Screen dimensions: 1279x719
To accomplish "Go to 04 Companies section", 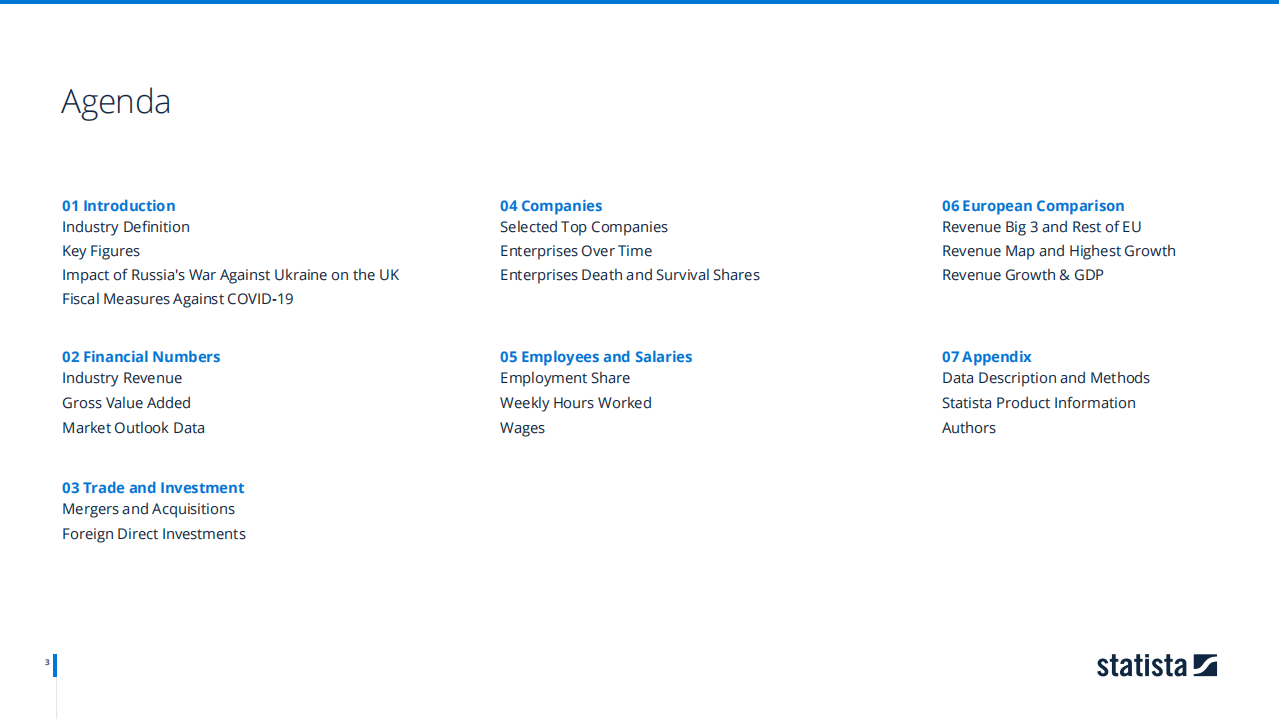I will [x=551, y=206].
